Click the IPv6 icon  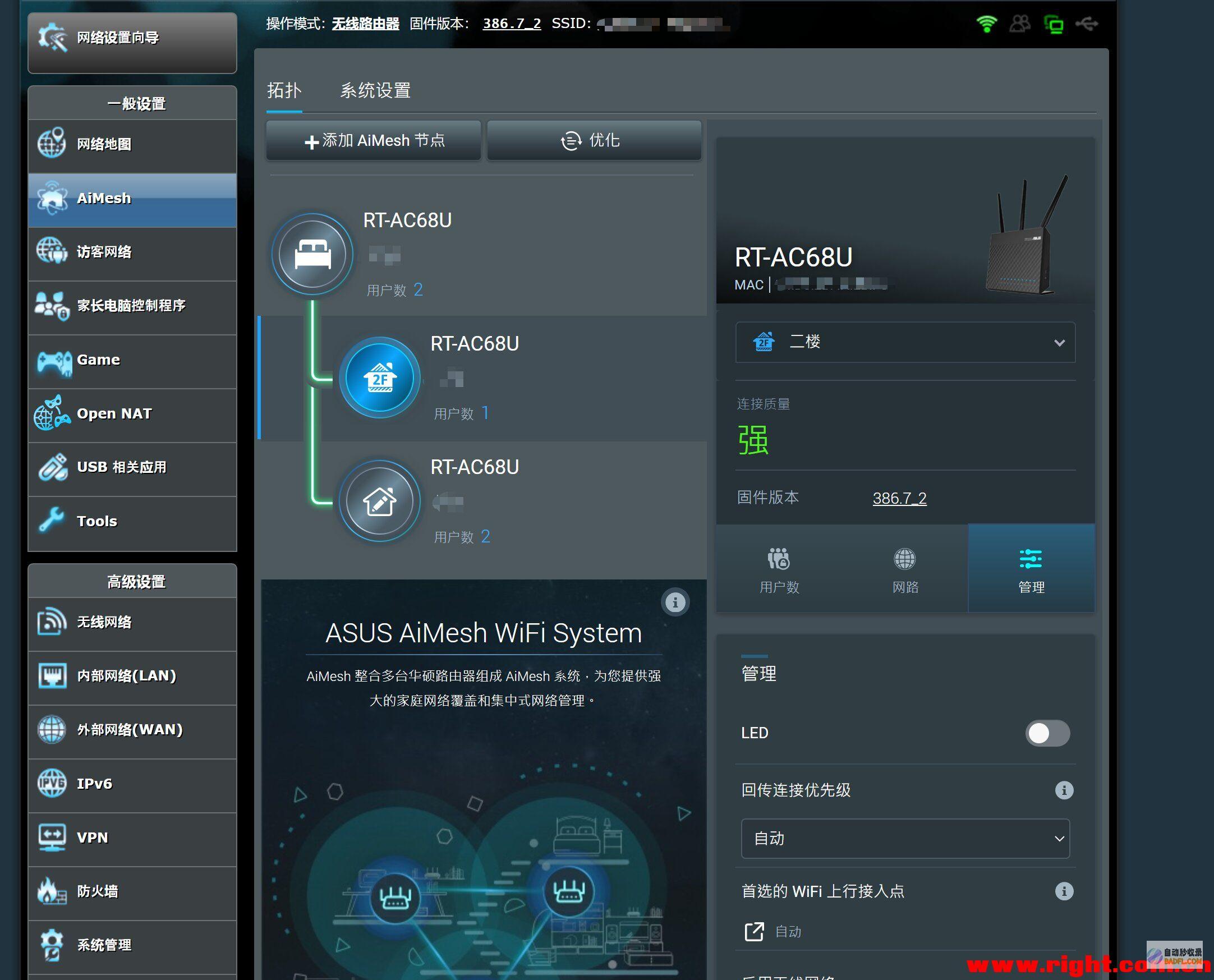(52, 784)
